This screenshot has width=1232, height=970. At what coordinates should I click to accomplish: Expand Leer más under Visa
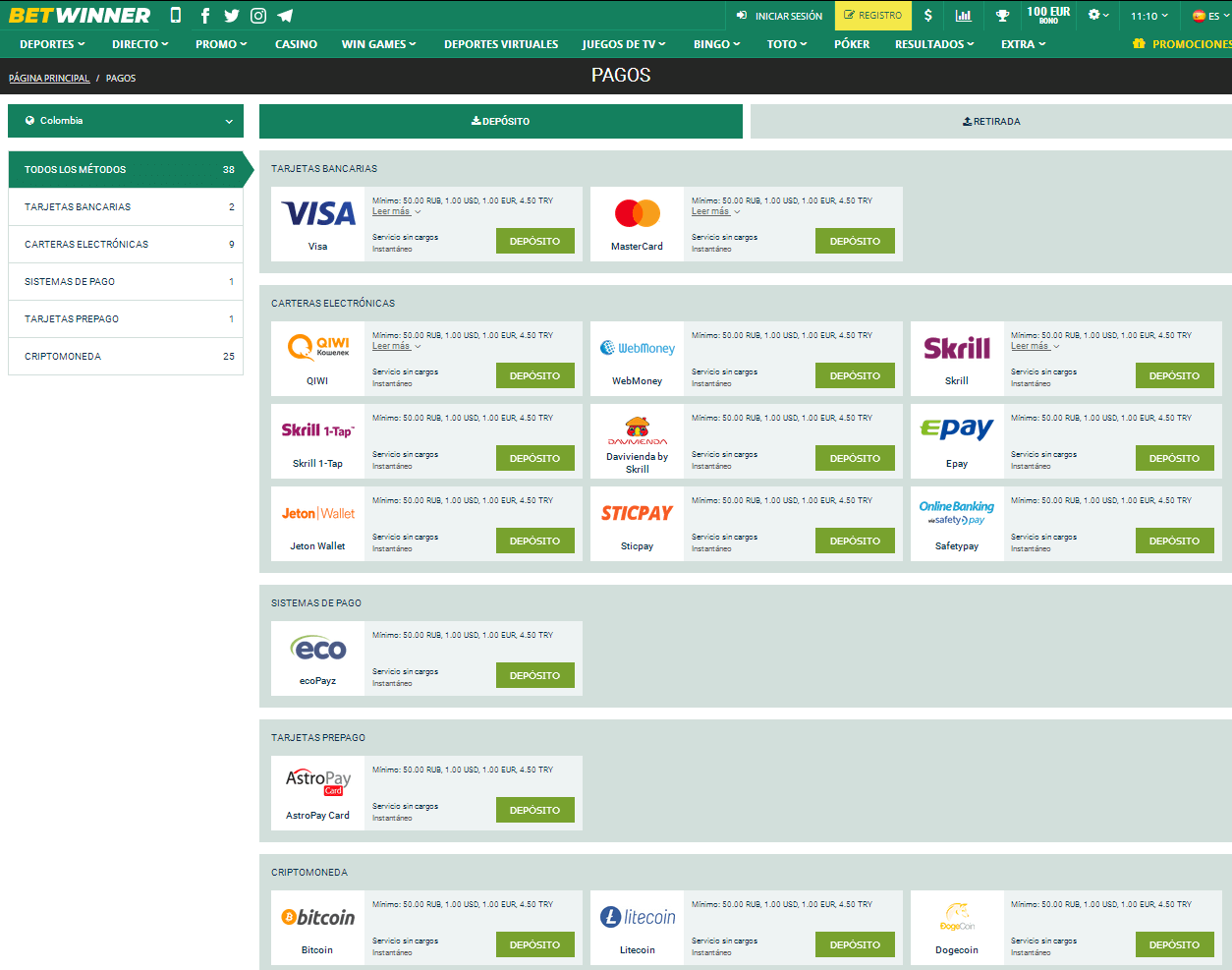396,211
